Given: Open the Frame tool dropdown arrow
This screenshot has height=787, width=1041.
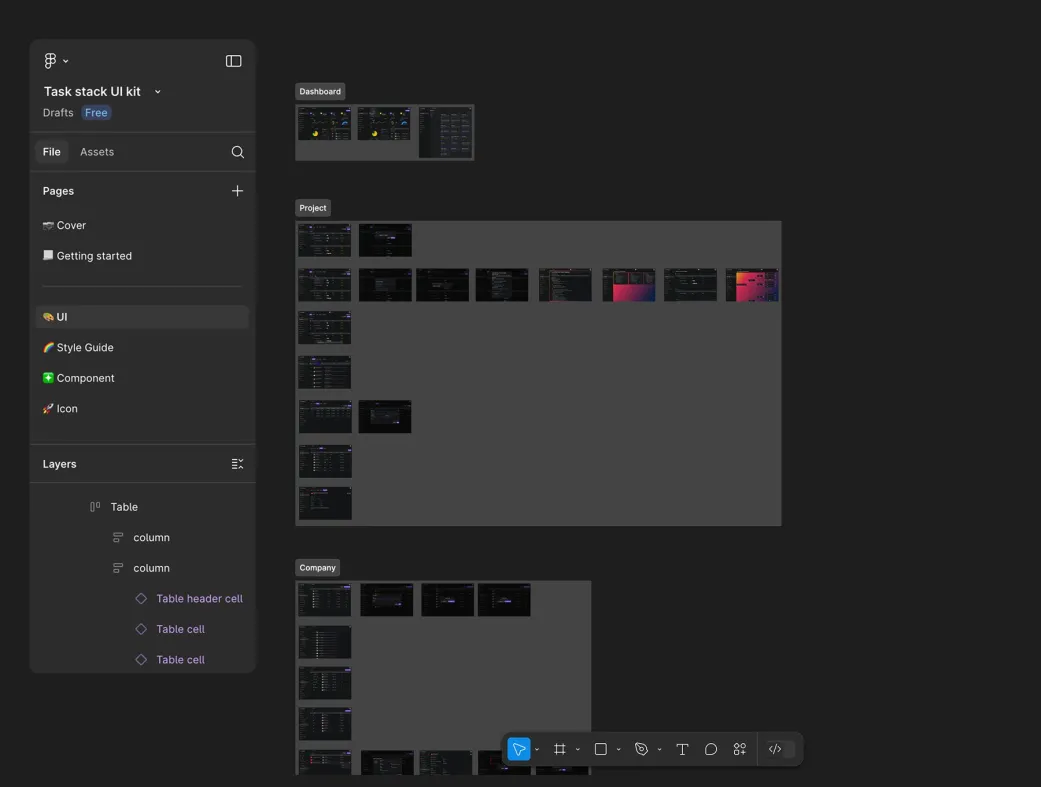Looking at the screenshot, I should click(x=578, y=750).
